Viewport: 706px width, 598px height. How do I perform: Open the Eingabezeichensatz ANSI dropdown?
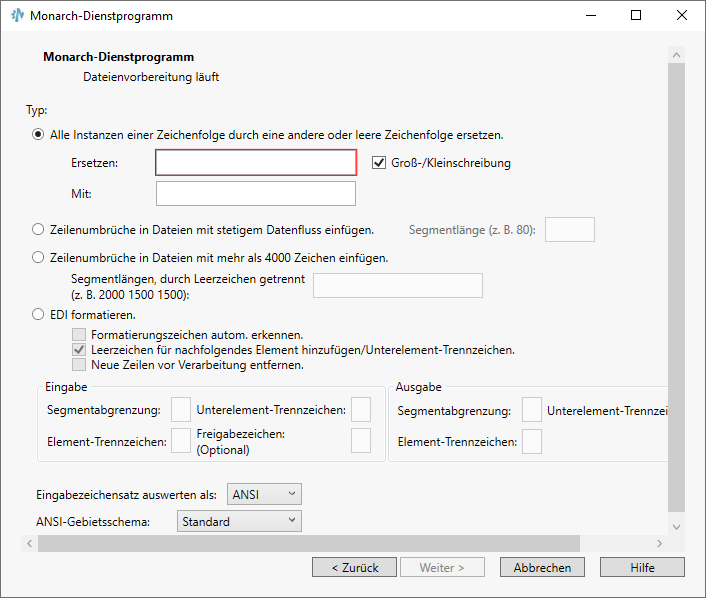264,494
